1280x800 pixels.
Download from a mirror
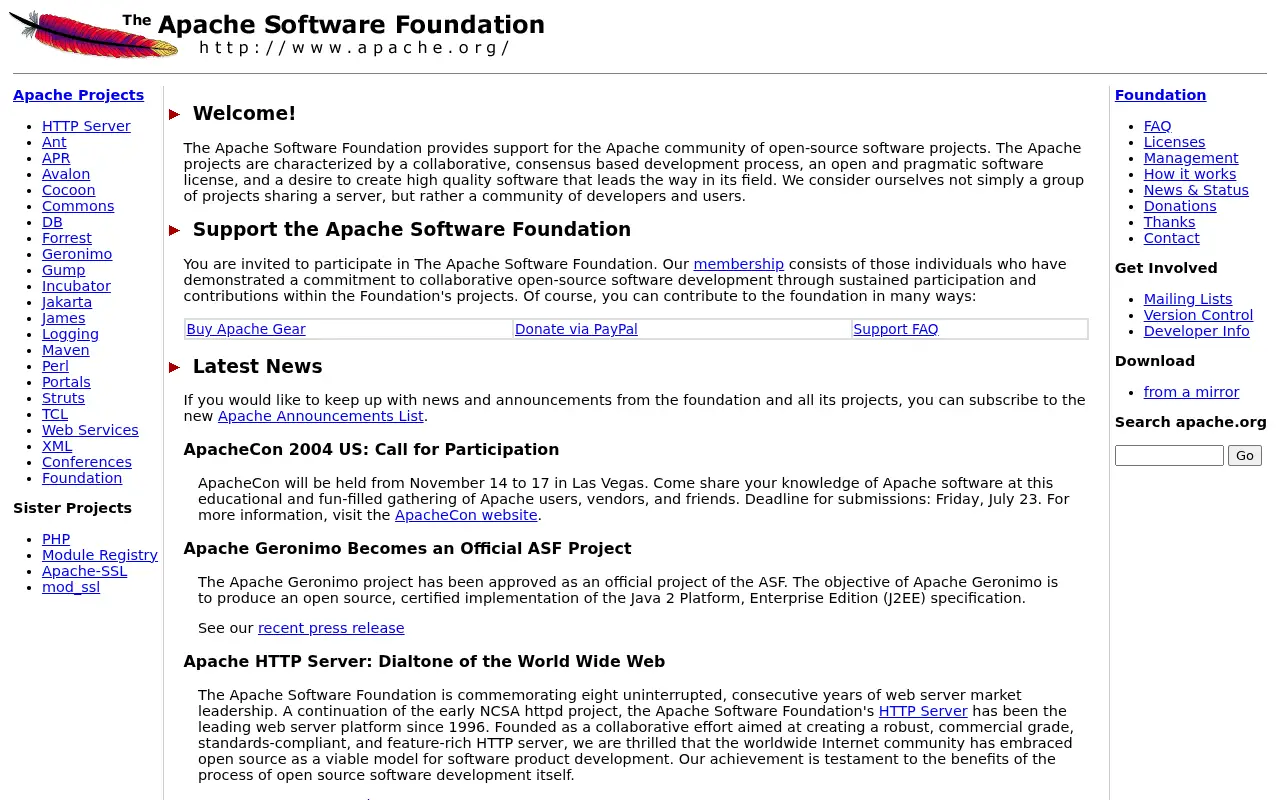[x=1192, y=392]
